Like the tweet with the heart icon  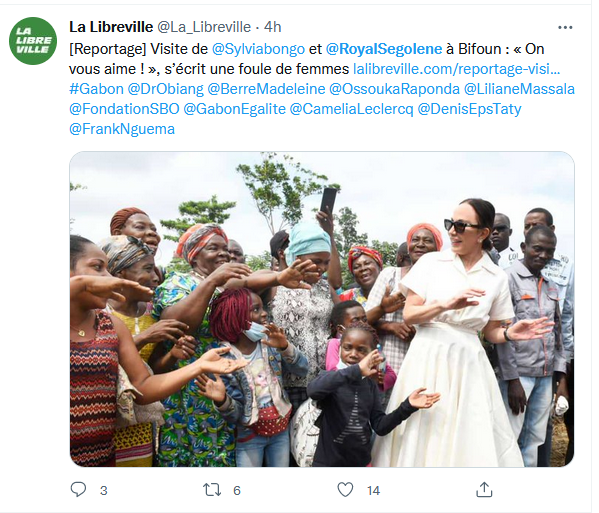[345, 490]
